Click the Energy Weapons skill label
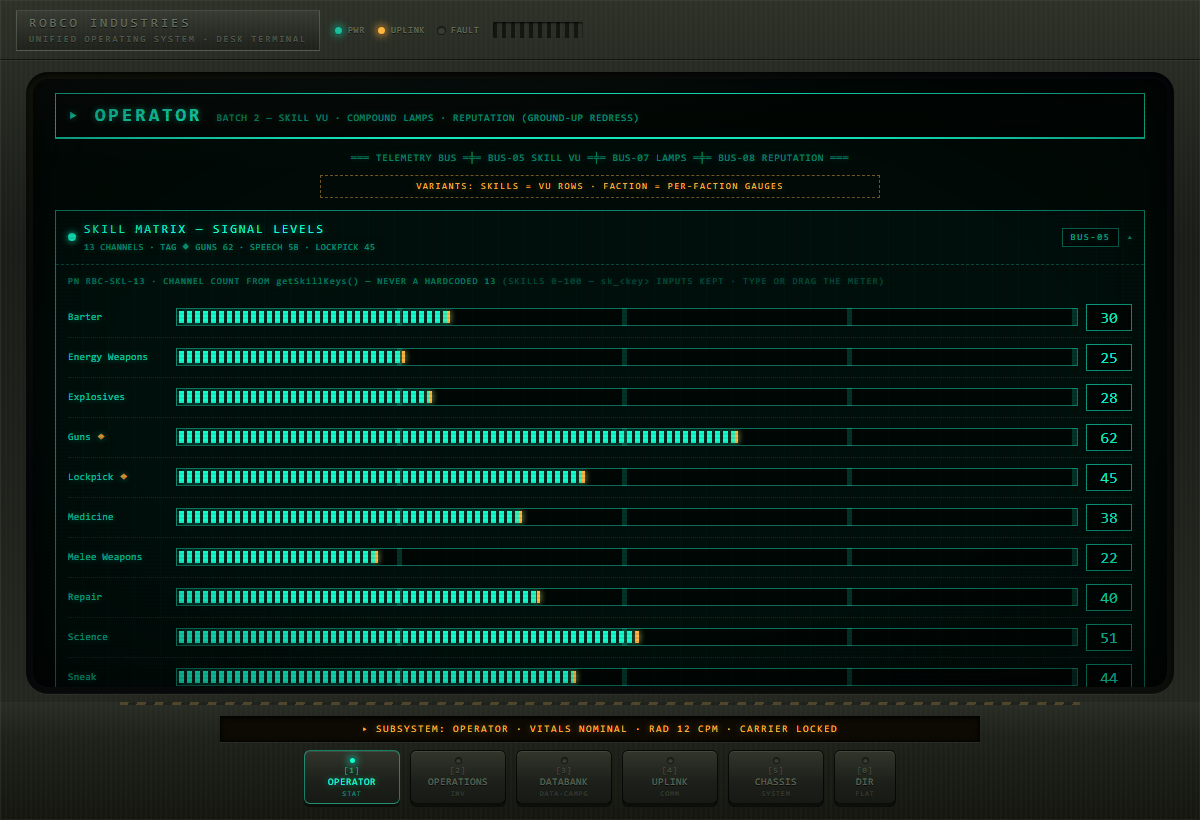This screenshot has width=1200, height=820. (x=108, y=357)
